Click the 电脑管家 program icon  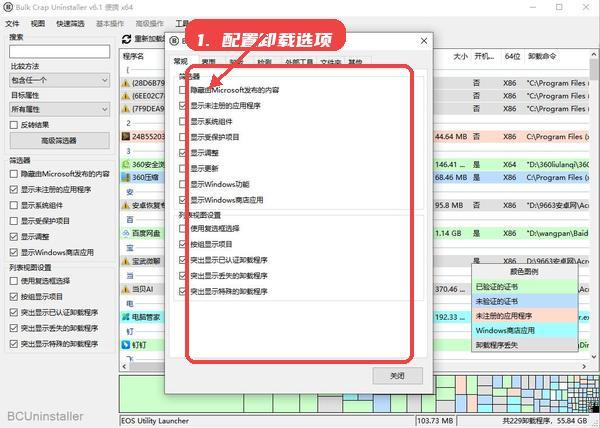[126, 317]
